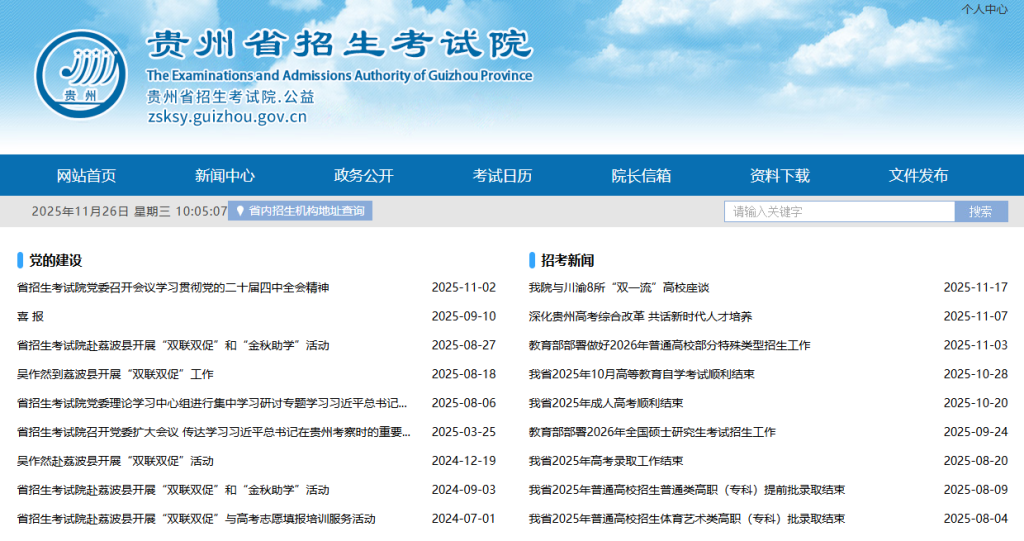Open 我省2025年高考录取工作结束 article
Image resolution: width=1024 pixels, height=541 pixels.
click(606, 461)
